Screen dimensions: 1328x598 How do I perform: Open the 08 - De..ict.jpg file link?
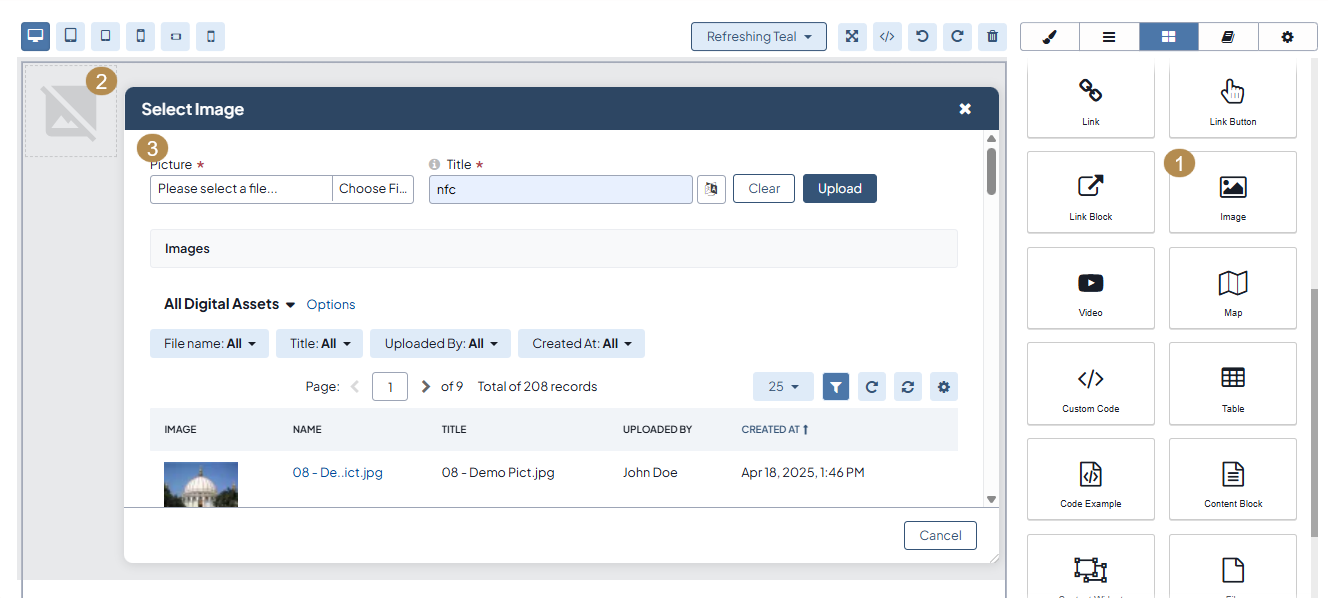point(337,472)
